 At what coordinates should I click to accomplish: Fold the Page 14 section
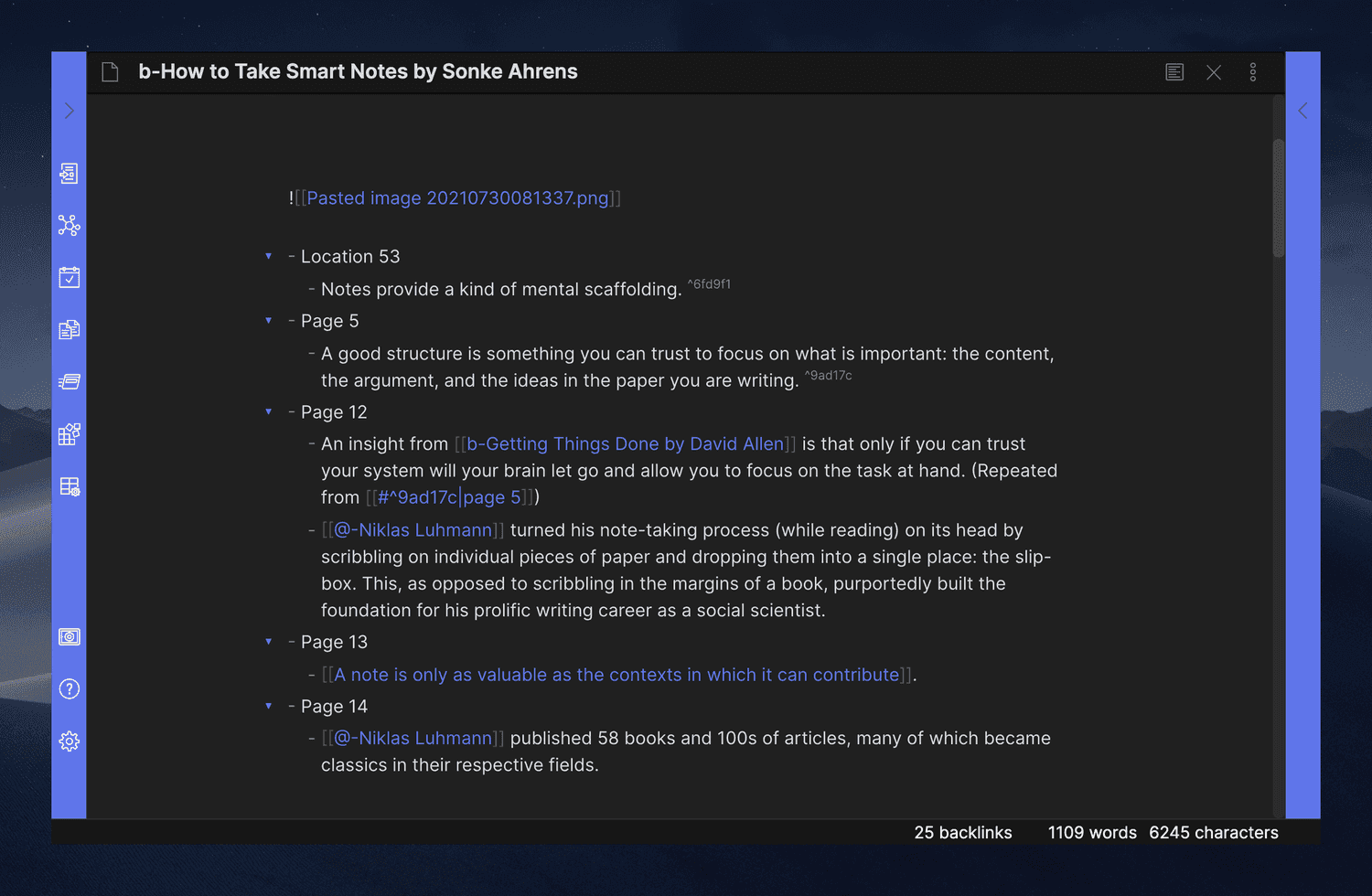(268, 707)
